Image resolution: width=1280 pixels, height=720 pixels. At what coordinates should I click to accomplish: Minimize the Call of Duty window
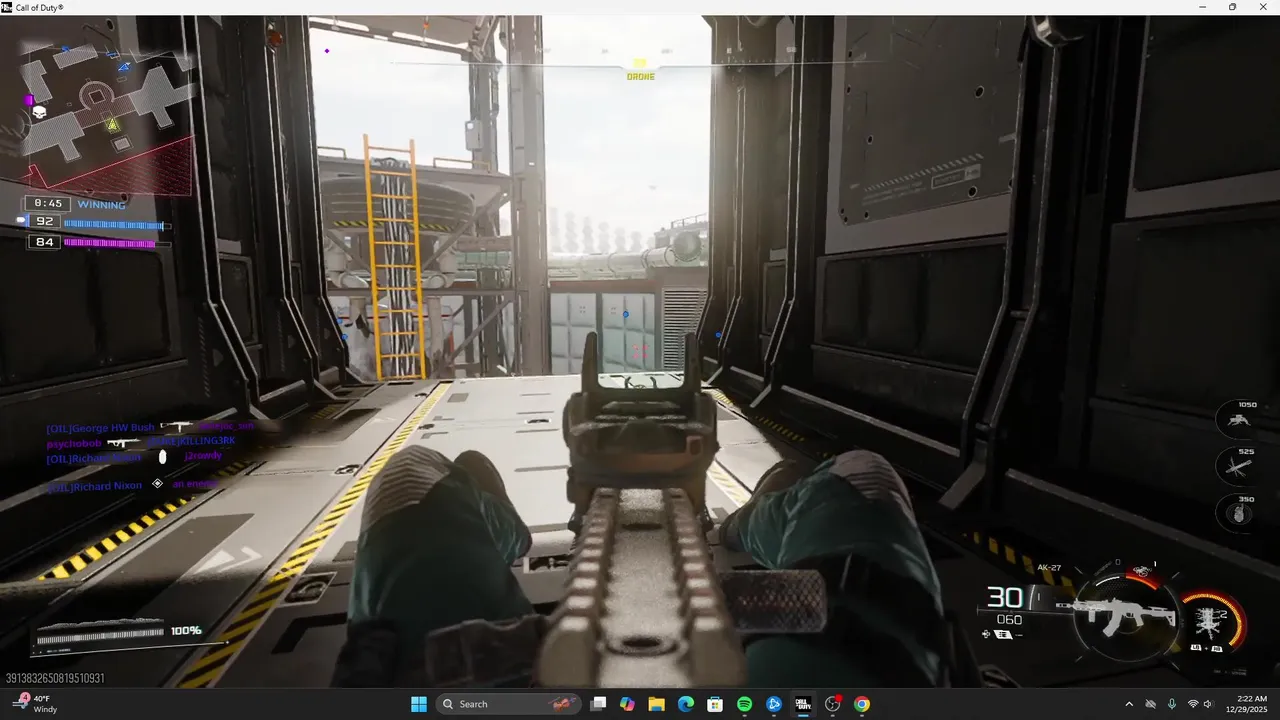point(1203,7)
